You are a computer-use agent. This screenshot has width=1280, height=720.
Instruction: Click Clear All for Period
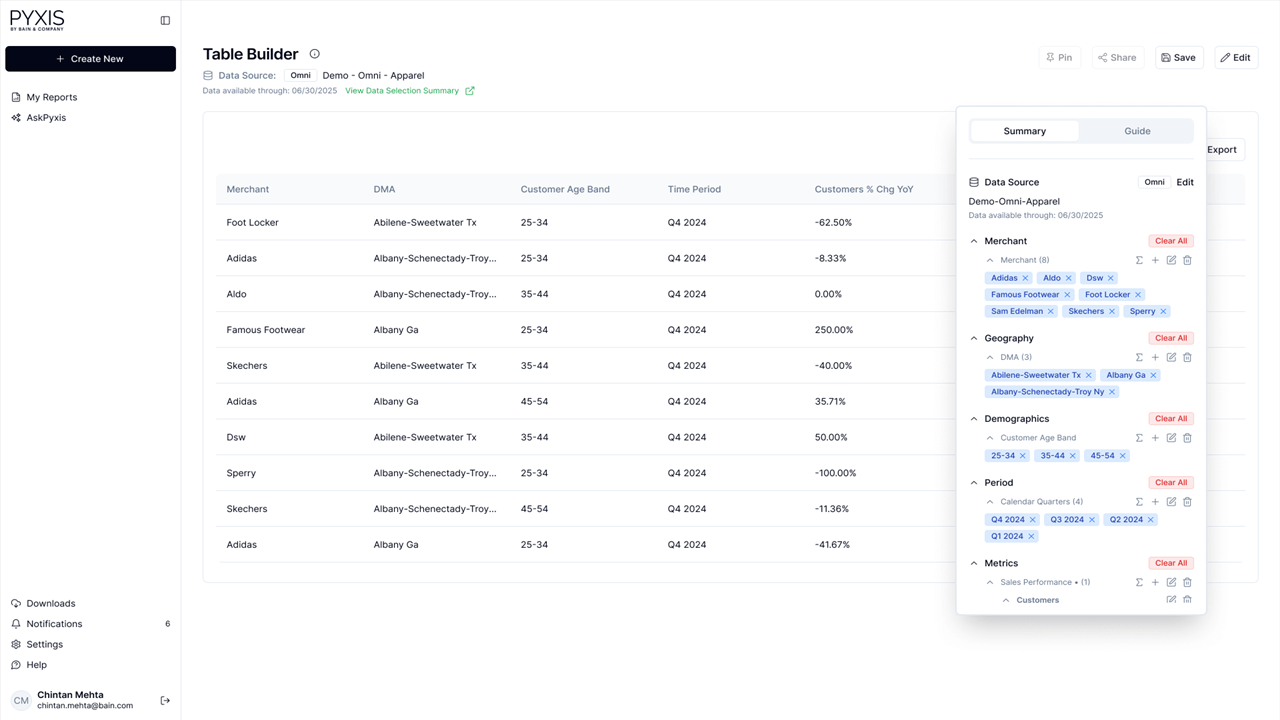pos(1171,483)
